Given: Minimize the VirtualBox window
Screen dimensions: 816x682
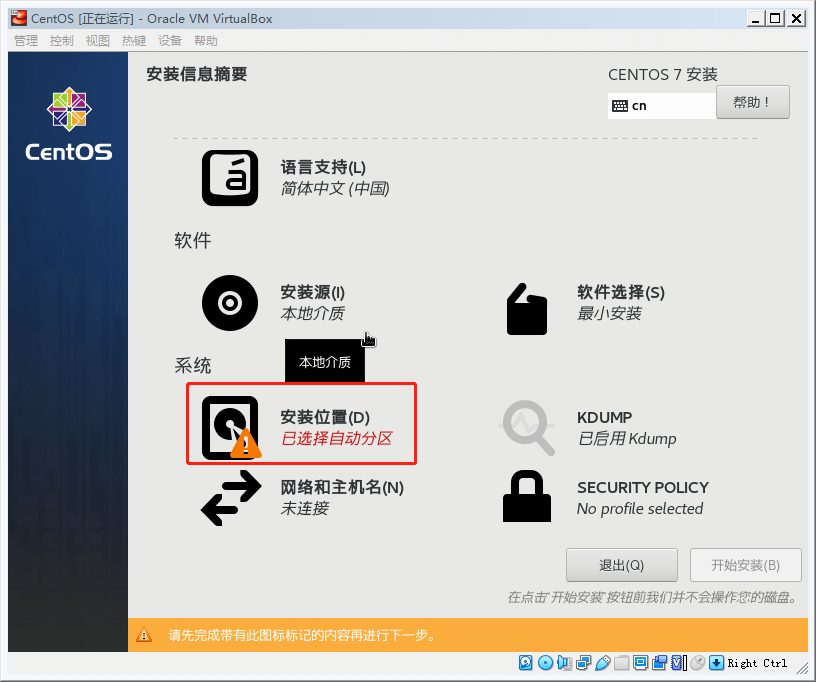Looking at the screenshot, I should (x=756, y=19).
